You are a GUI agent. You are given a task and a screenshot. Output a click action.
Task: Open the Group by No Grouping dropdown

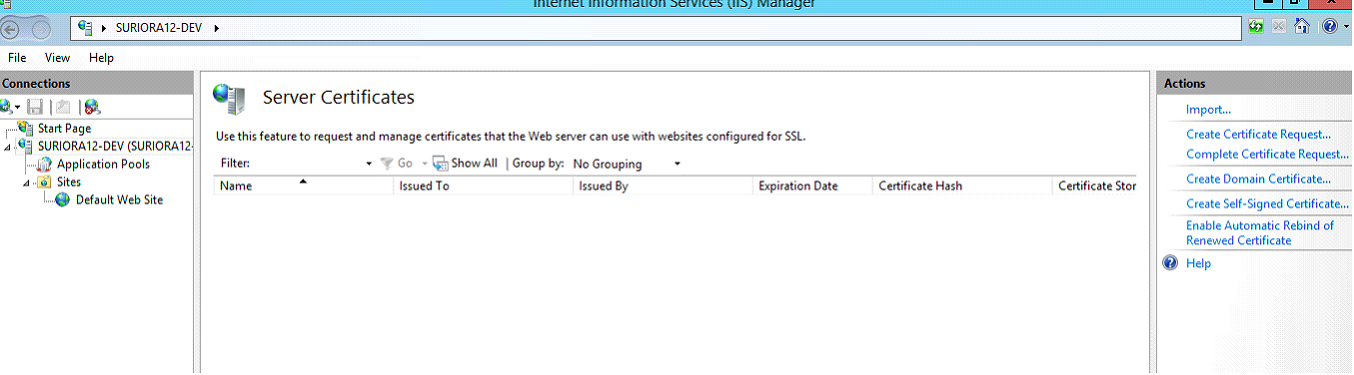627,164
